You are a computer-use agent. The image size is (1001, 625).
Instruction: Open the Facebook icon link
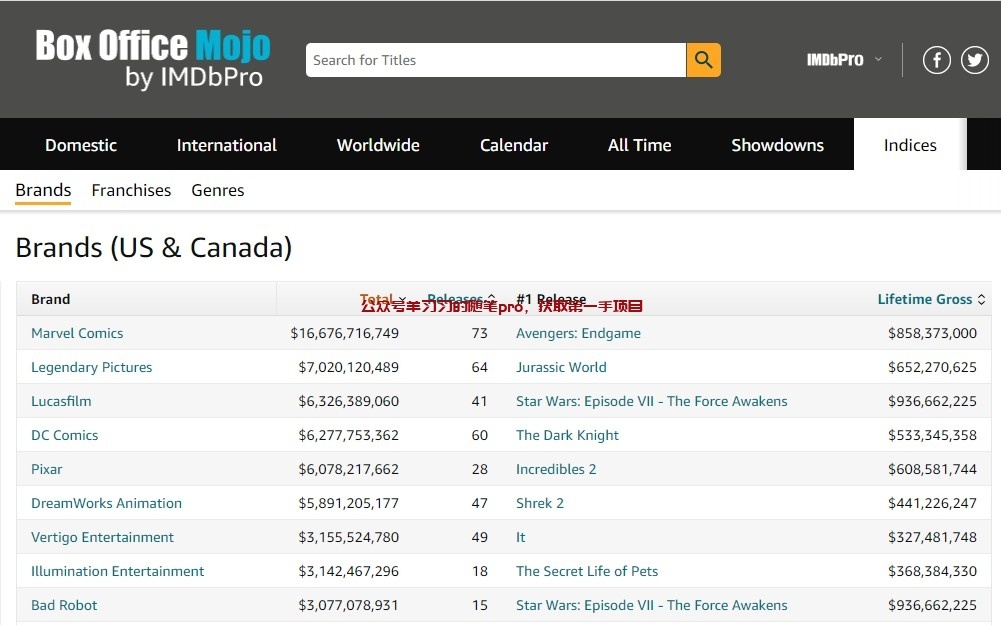936,60
